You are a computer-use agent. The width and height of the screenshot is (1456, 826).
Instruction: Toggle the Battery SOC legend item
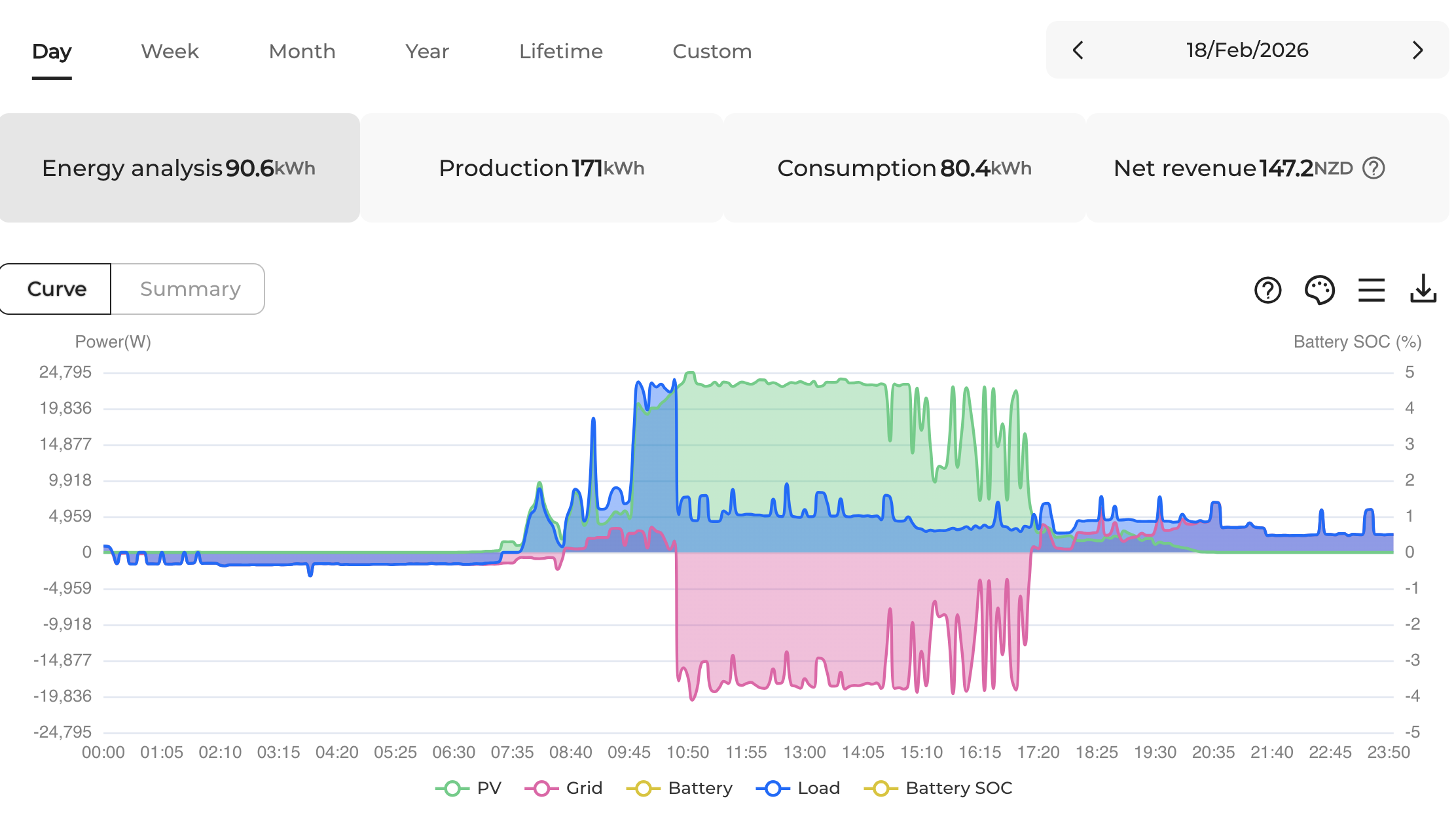click(x=938, y=788)
